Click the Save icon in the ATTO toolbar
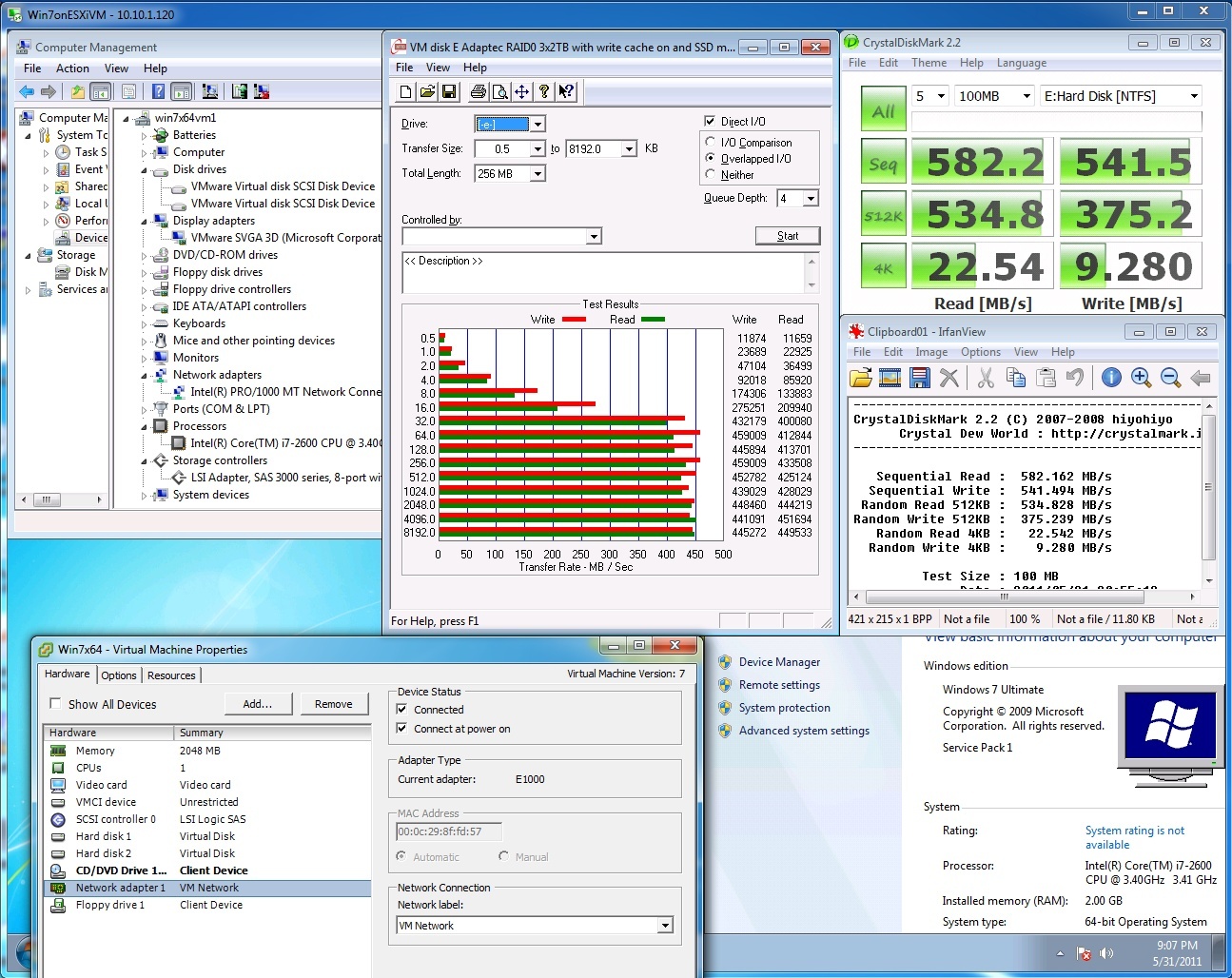Viewport: 1232px width, 978px height. (449, 91)
